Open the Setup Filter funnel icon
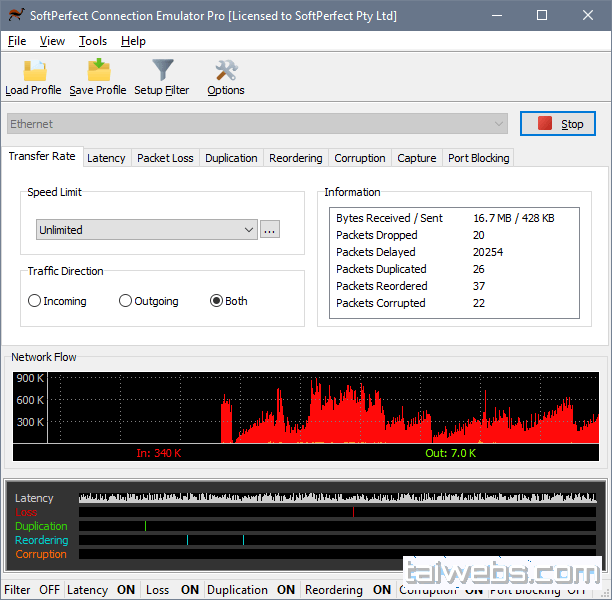The height and width of the screenshot is (600, 612). [x=162, y=71]
